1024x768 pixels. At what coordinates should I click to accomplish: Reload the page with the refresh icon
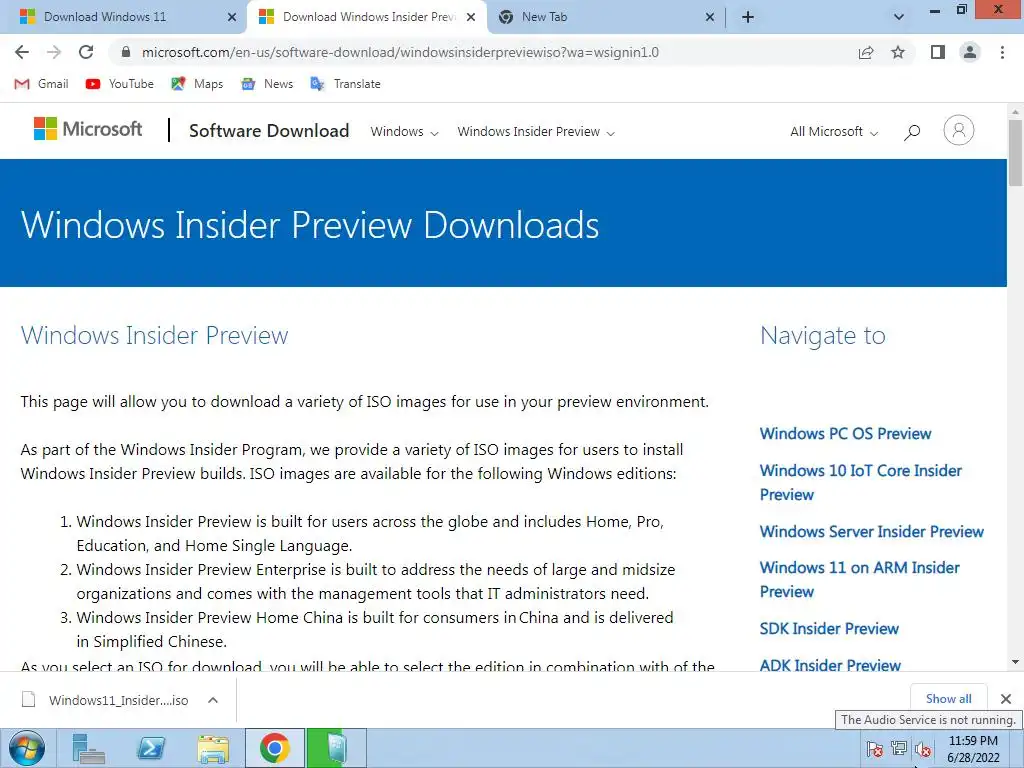click(86, 52)
